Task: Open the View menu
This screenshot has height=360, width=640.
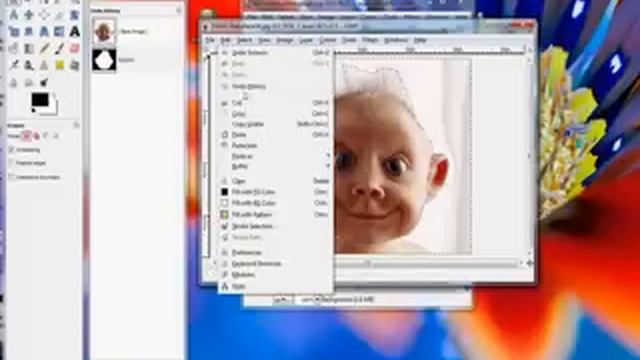Action: pyautogui.click(x=264, y=40)
